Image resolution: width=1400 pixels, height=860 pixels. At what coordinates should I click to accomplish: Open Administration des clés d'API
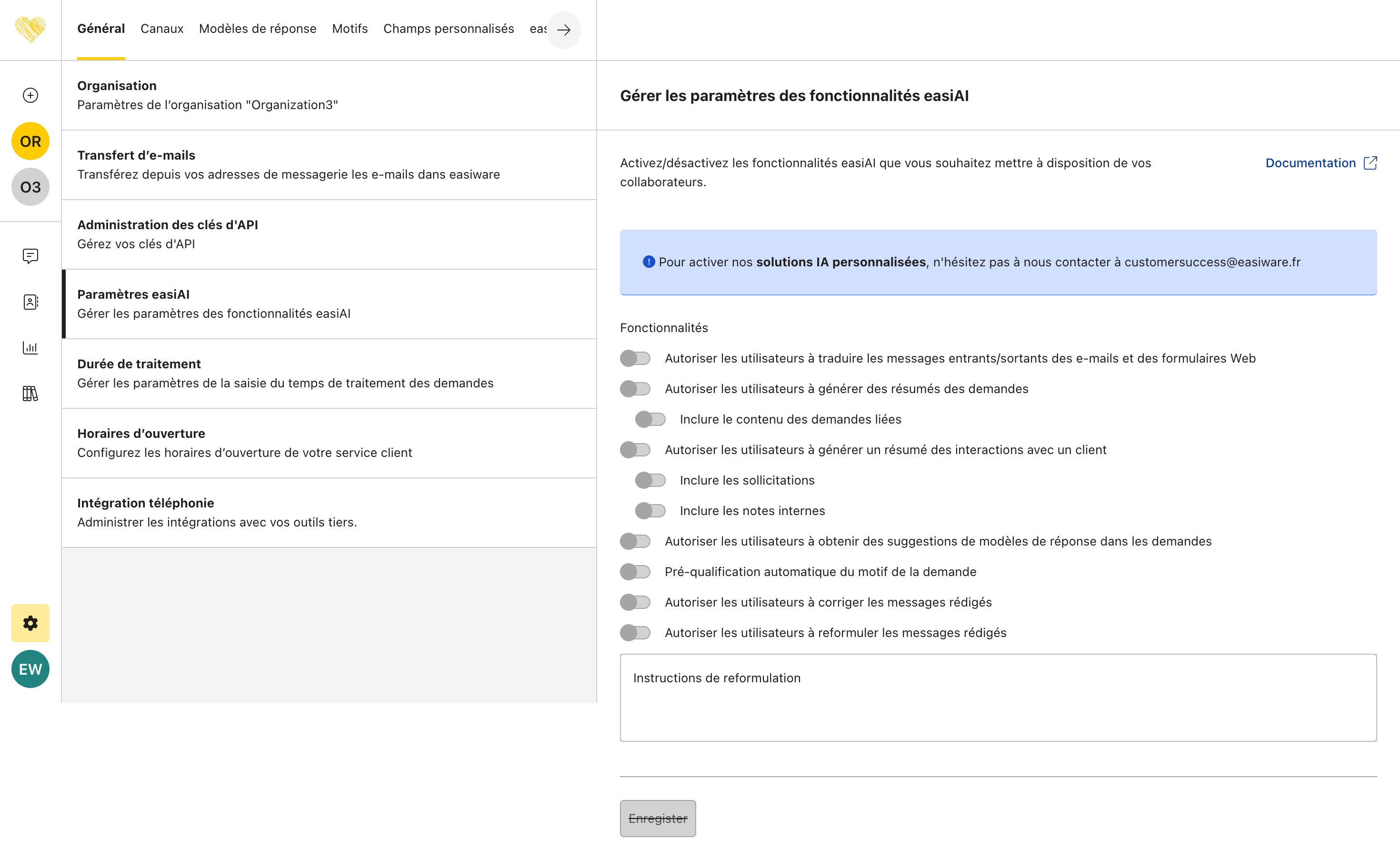click(329, 234)
